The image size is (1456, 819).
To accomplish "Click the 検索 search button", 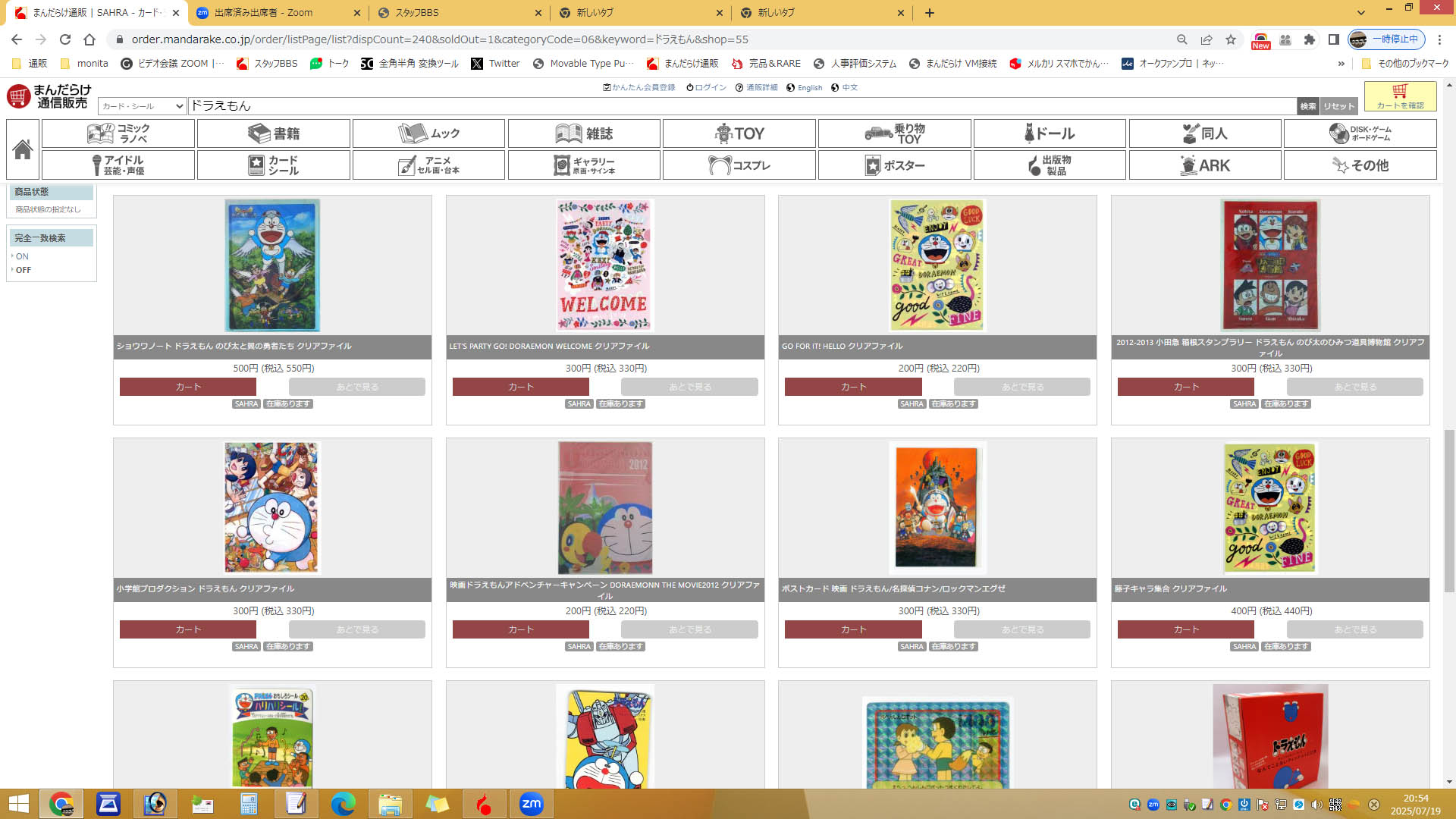I will [1308, 106].
